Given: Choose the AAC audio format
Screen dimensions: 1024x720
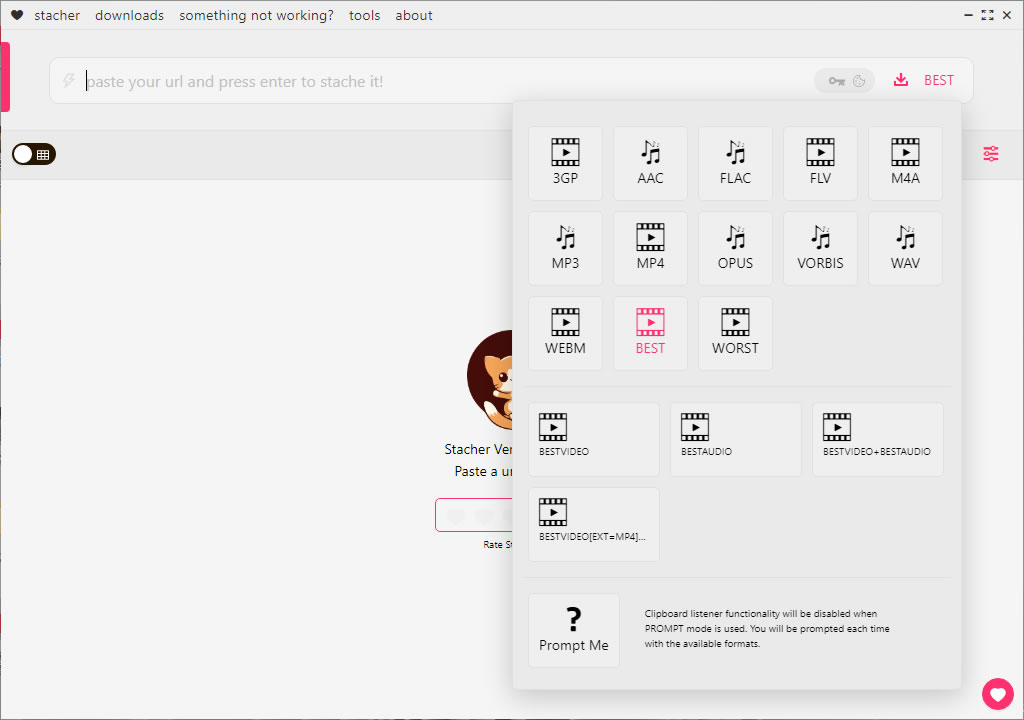Looking at the screenshot, I should click(650, 163).
